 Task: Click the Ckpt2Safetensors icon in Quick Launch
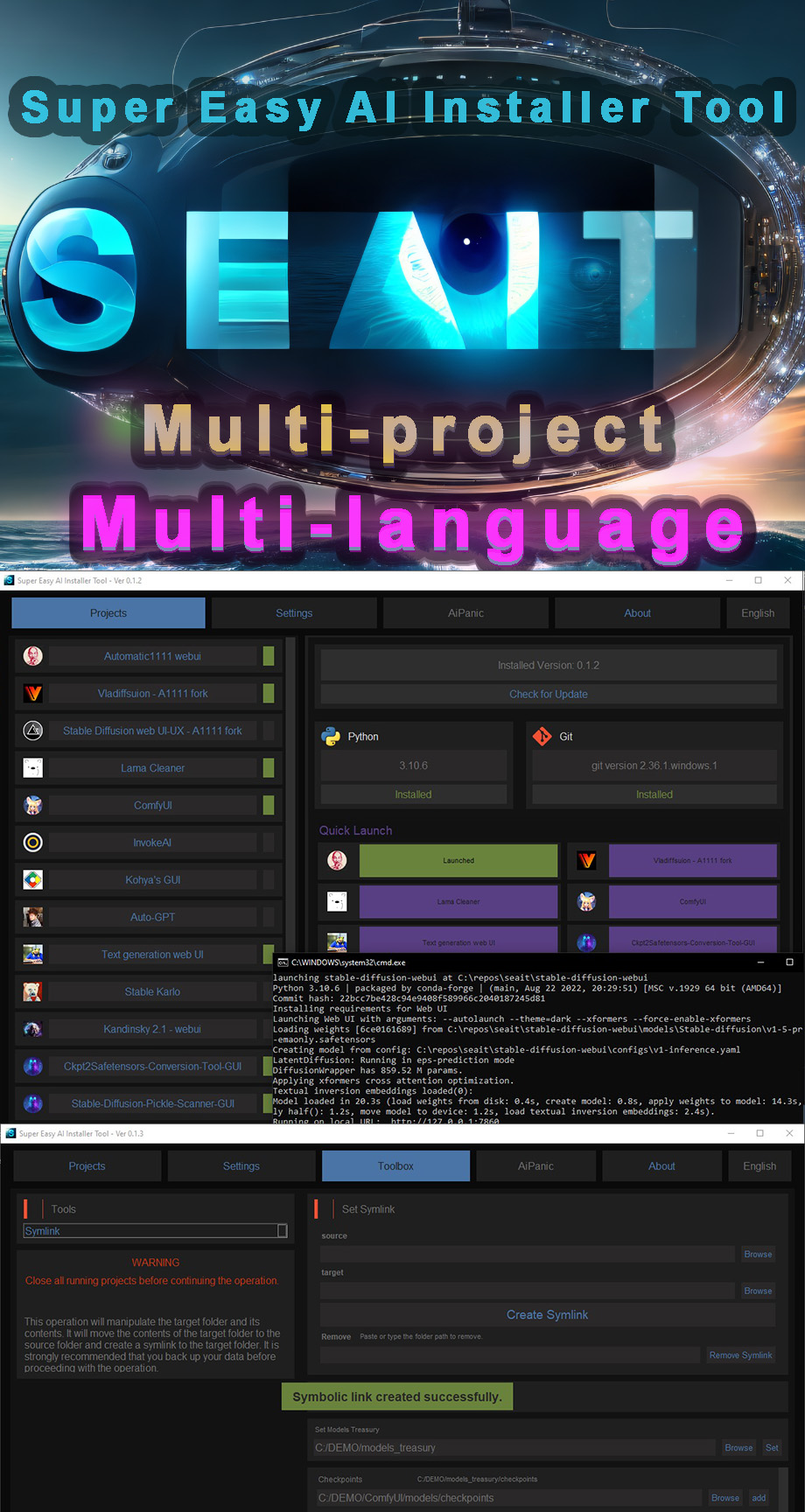pos(587,942)
